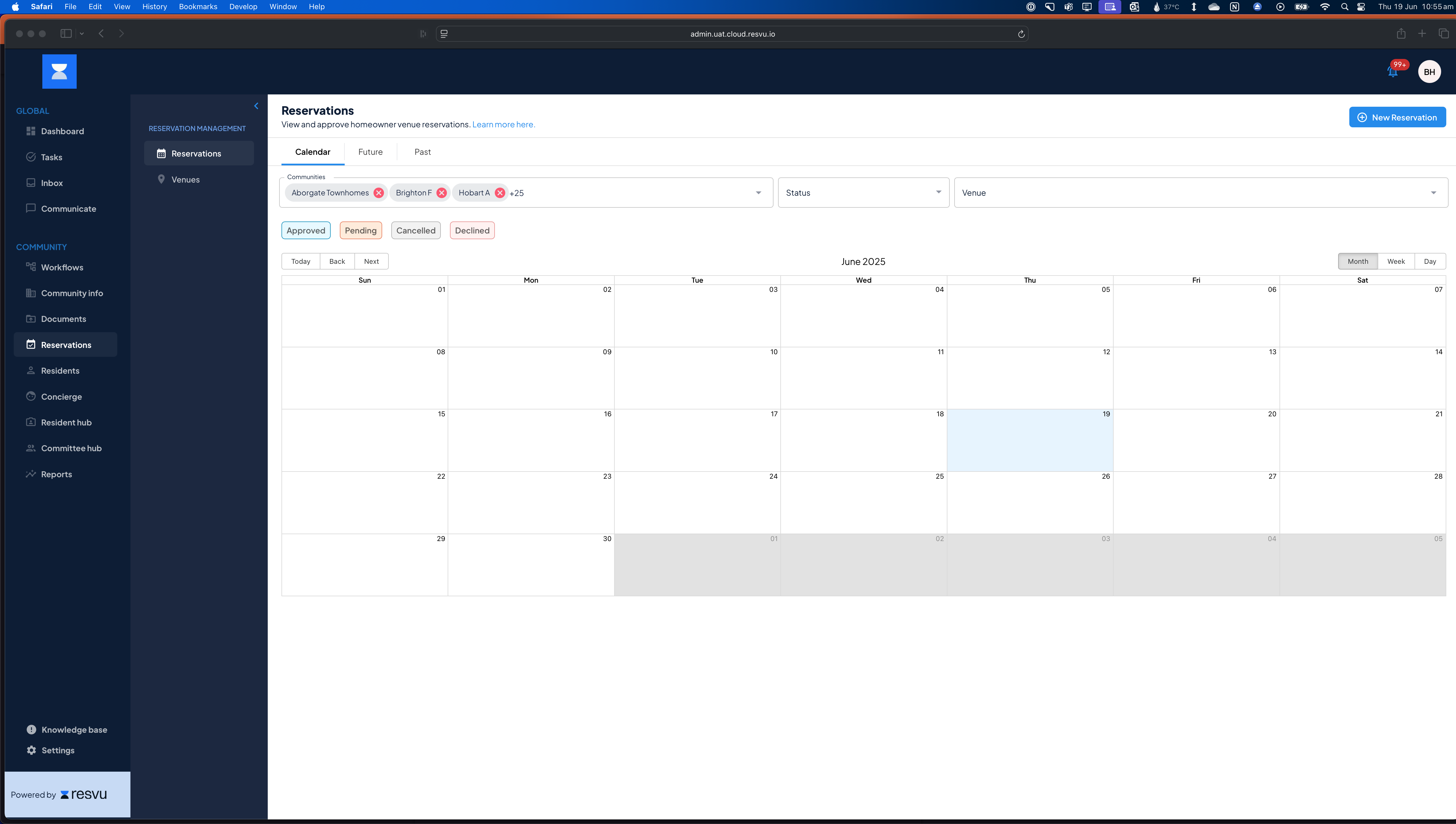The image size is (1456, 824).
Task: Select June 19 calendar cell
Action: click(1029, 444)
